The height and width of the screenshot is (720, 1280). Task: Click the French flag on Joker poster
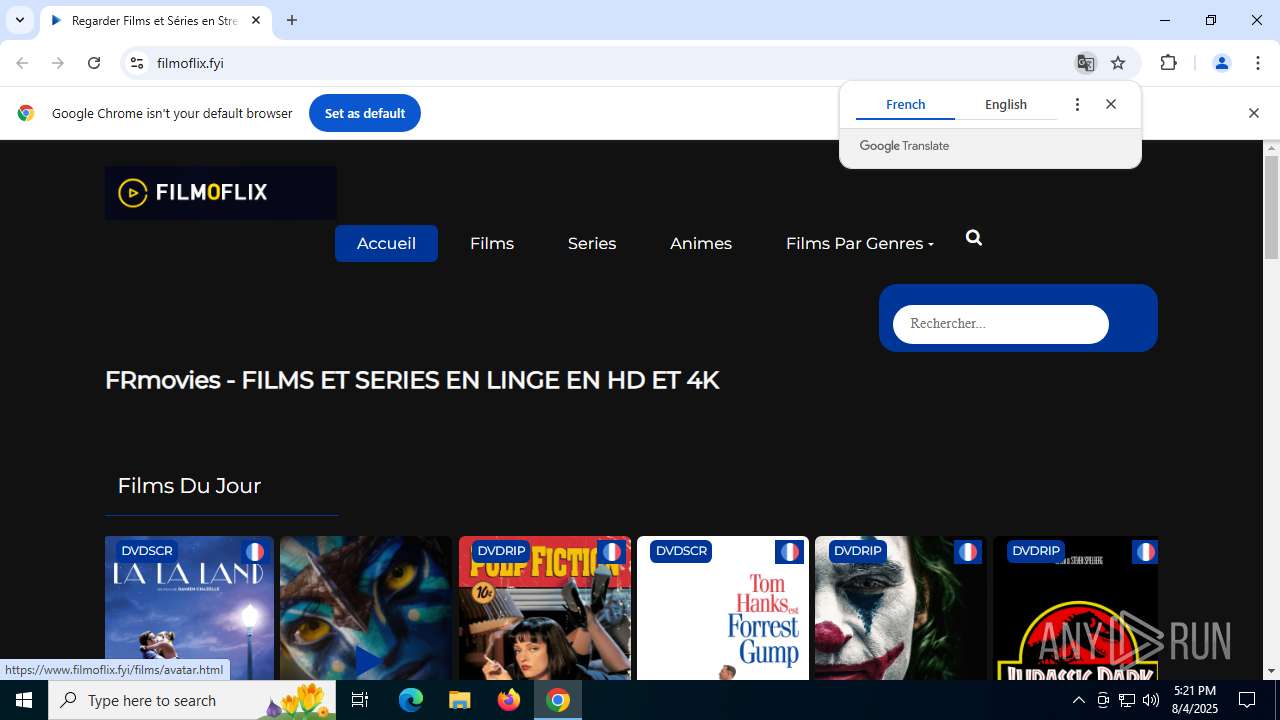pyautogui.click(x=967, y=552)
